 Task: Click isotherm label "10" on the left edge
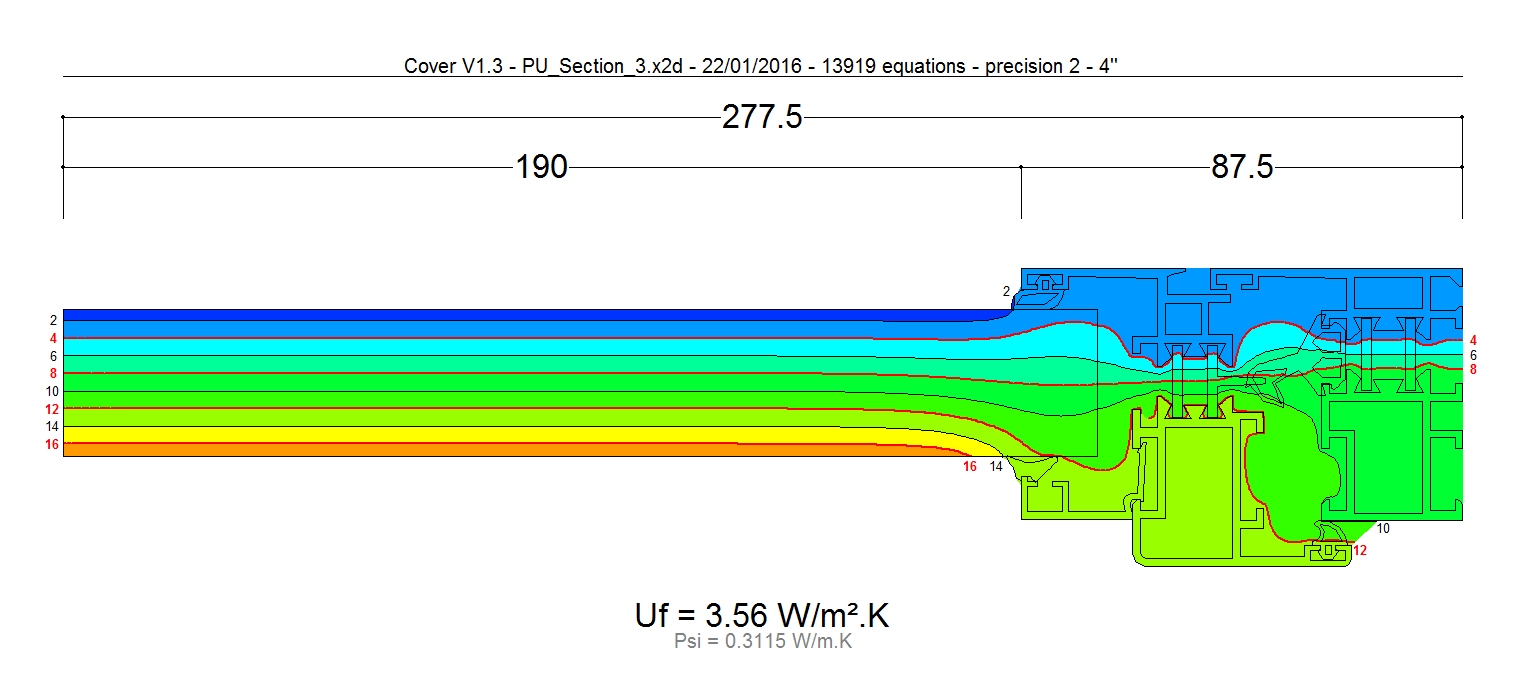click(52, 391)
